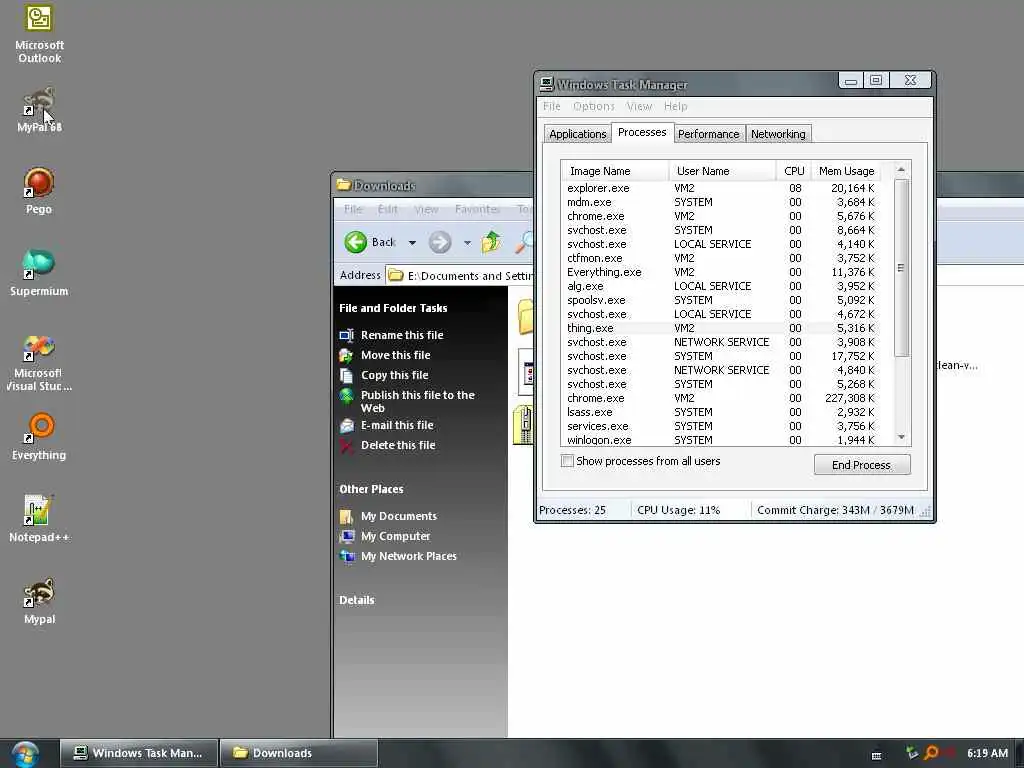
Task: Click the End Process button
Action: [861, 465]
